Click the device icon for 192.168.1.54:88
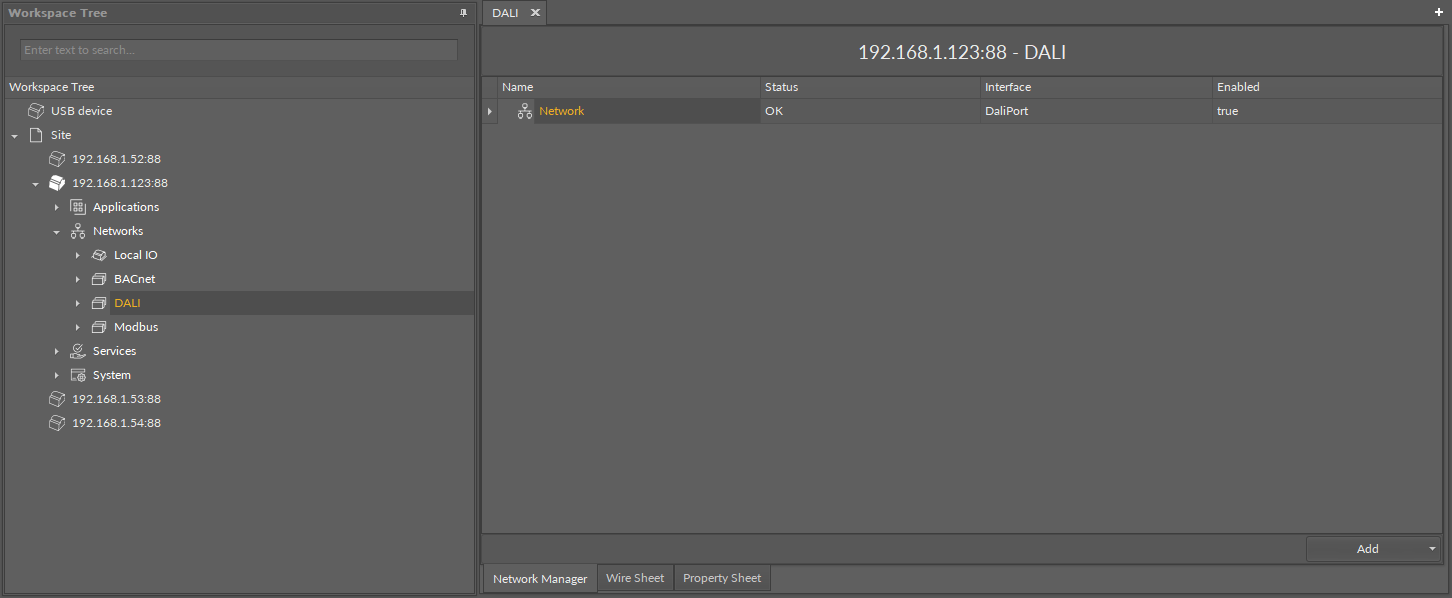 coord(57,423)
